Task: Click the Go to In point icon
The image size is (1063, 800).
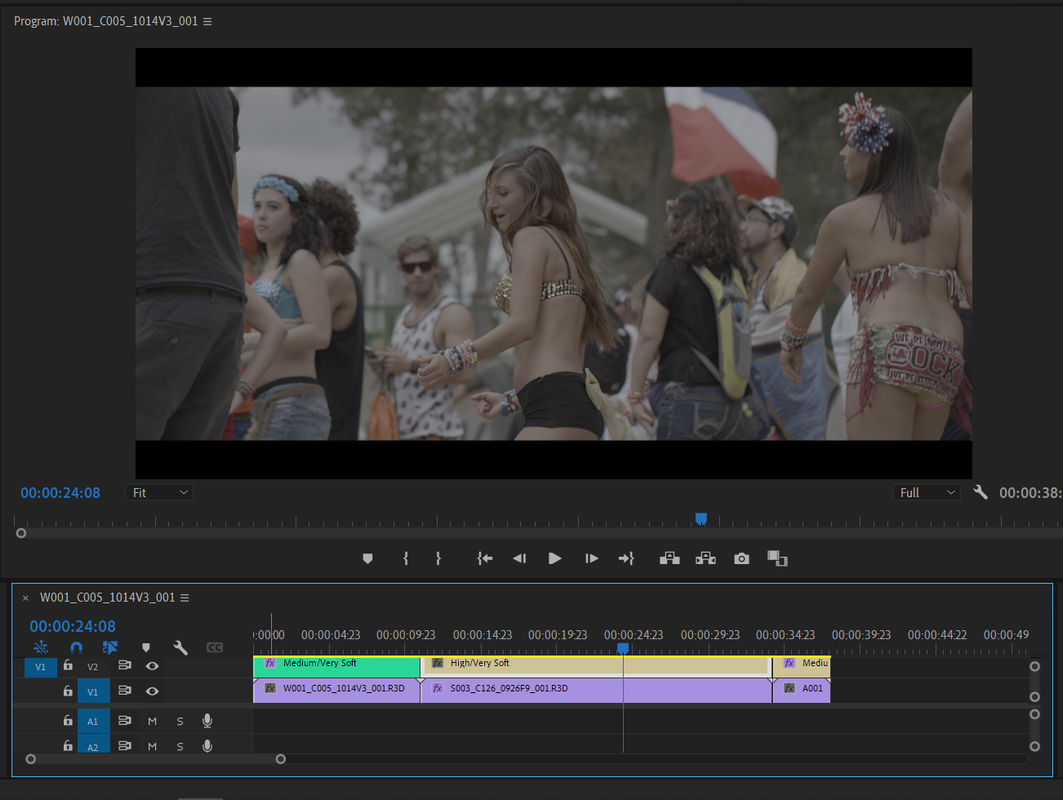Action: pos(485,559)
